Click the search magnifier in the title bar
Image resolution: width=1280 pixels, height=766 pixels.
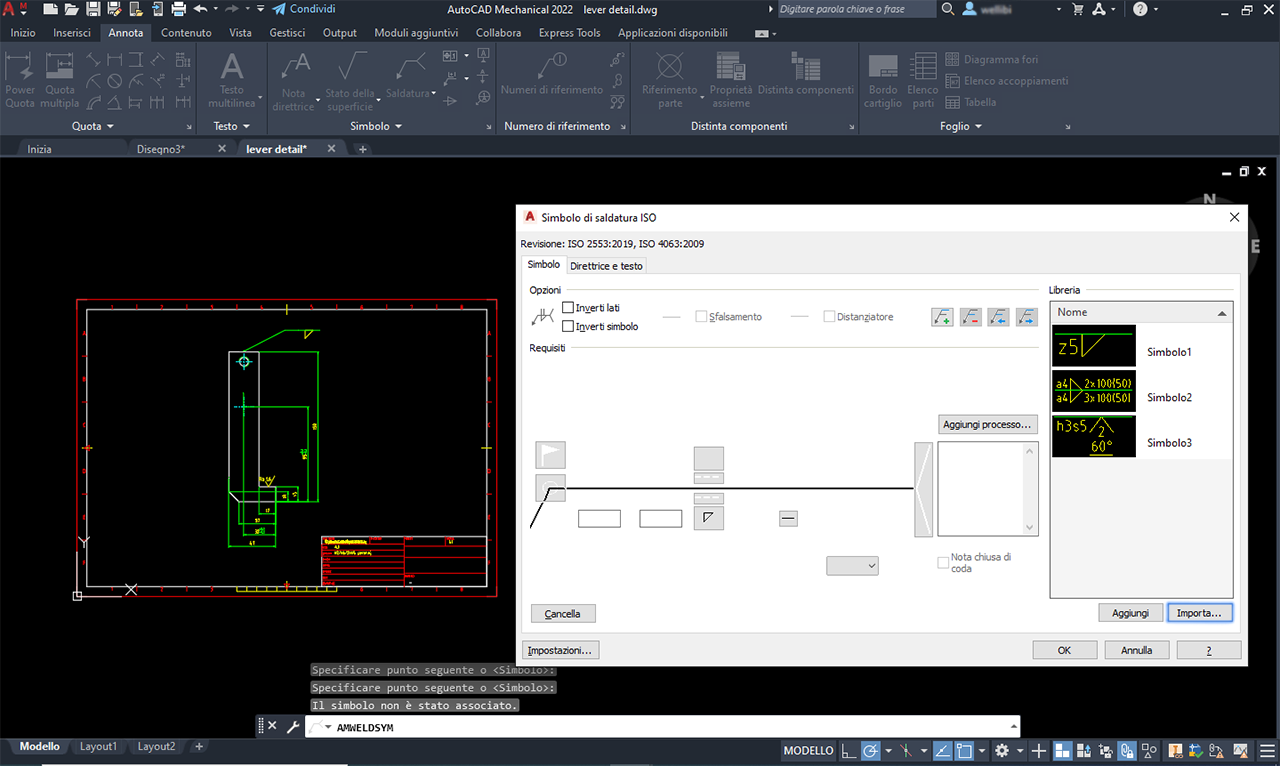(948, 9)
